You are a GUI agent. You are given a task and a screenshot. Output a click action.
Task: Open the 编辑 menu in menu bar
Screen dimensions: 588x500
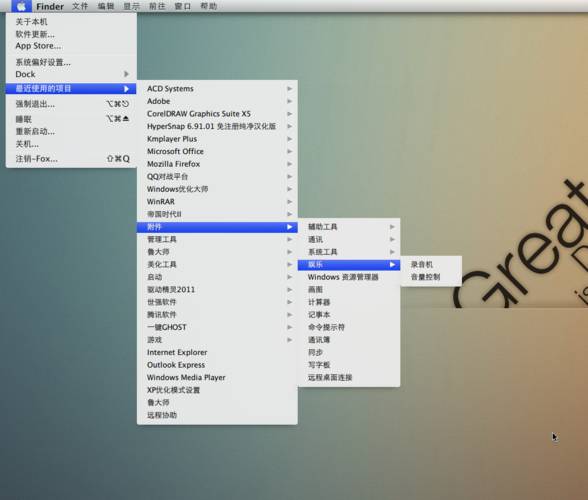[x=106, y=6]
